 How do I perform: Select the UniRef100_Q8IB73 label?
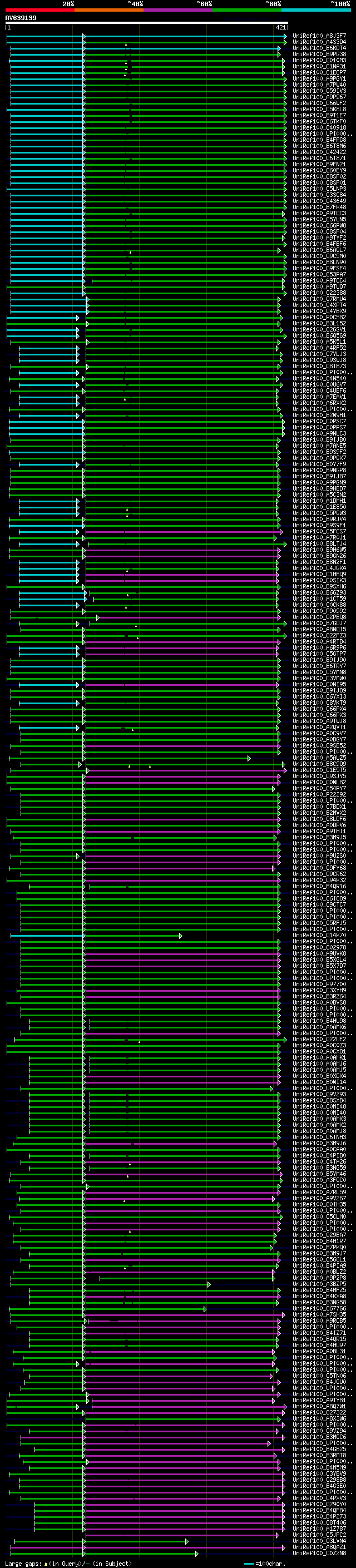[x=319, y=367]
